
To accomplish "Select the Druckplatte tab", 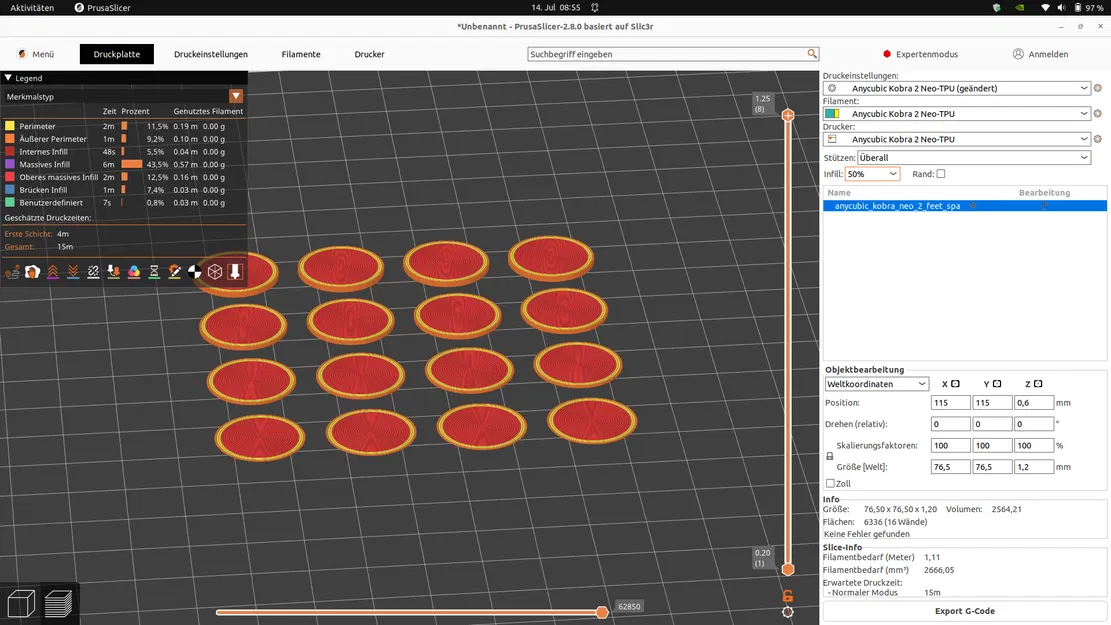I will [117, 54].
